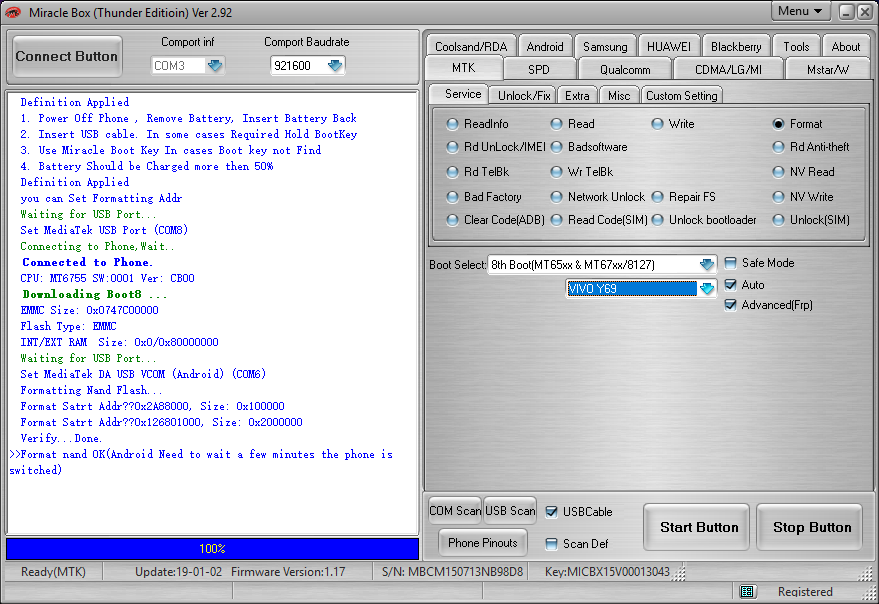The image size is (879, 604).
Task: Select the MTK tab
Action: (464, 68)
